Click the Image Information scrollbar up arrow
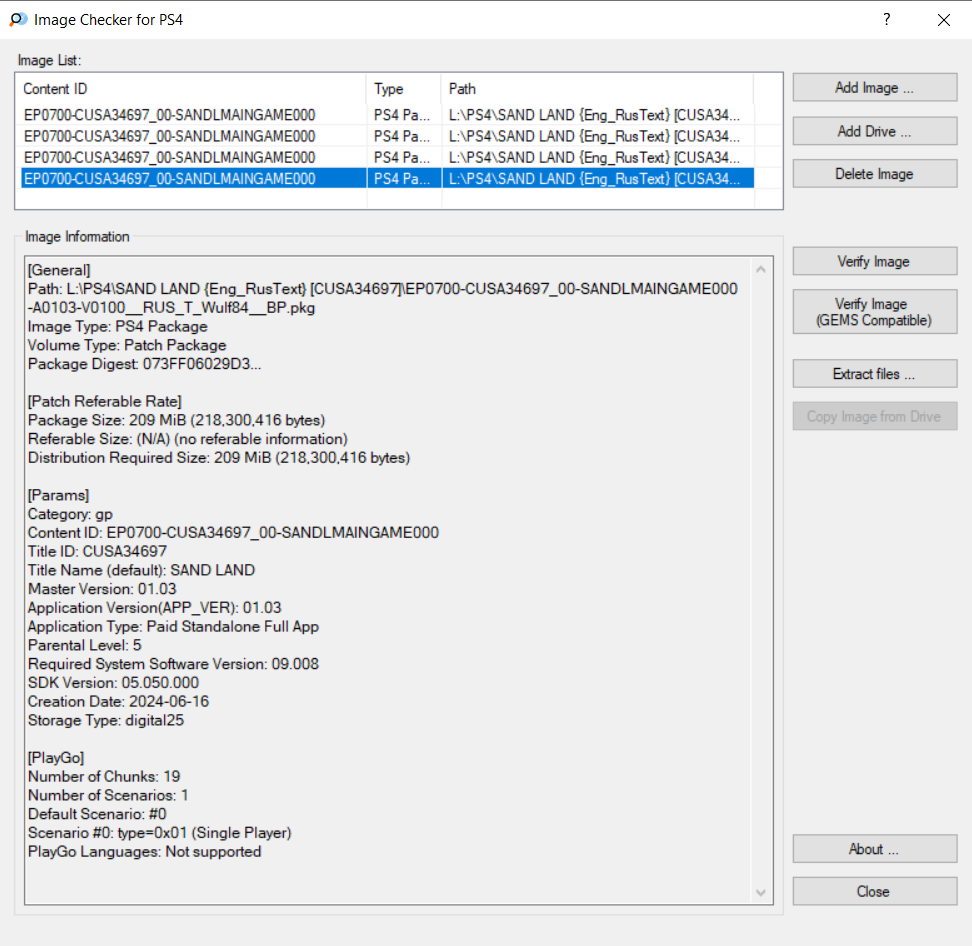The width and height of the screenshot is (972, 946). [762, 270]
